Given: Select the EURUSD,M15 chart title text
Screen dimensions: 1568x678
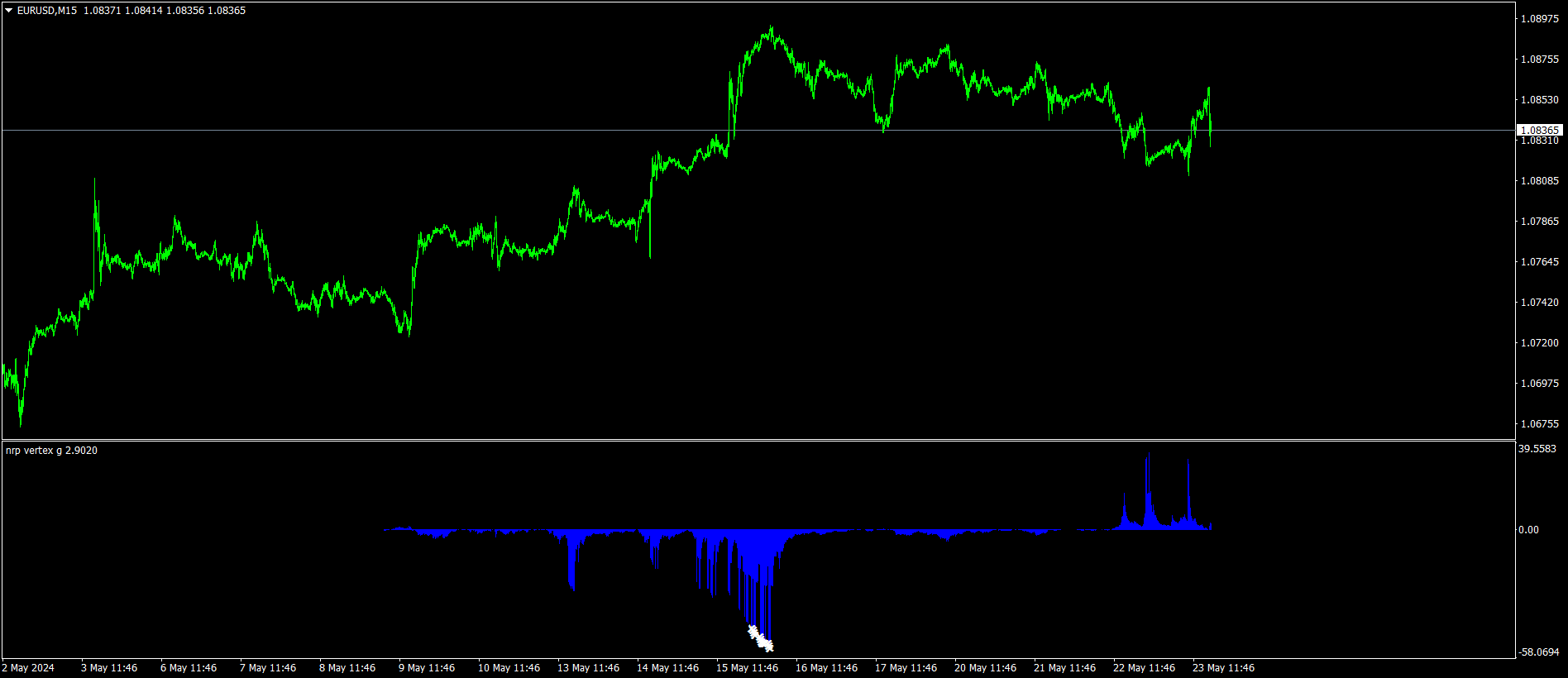Looking at the screenshot, I should 47,11.
